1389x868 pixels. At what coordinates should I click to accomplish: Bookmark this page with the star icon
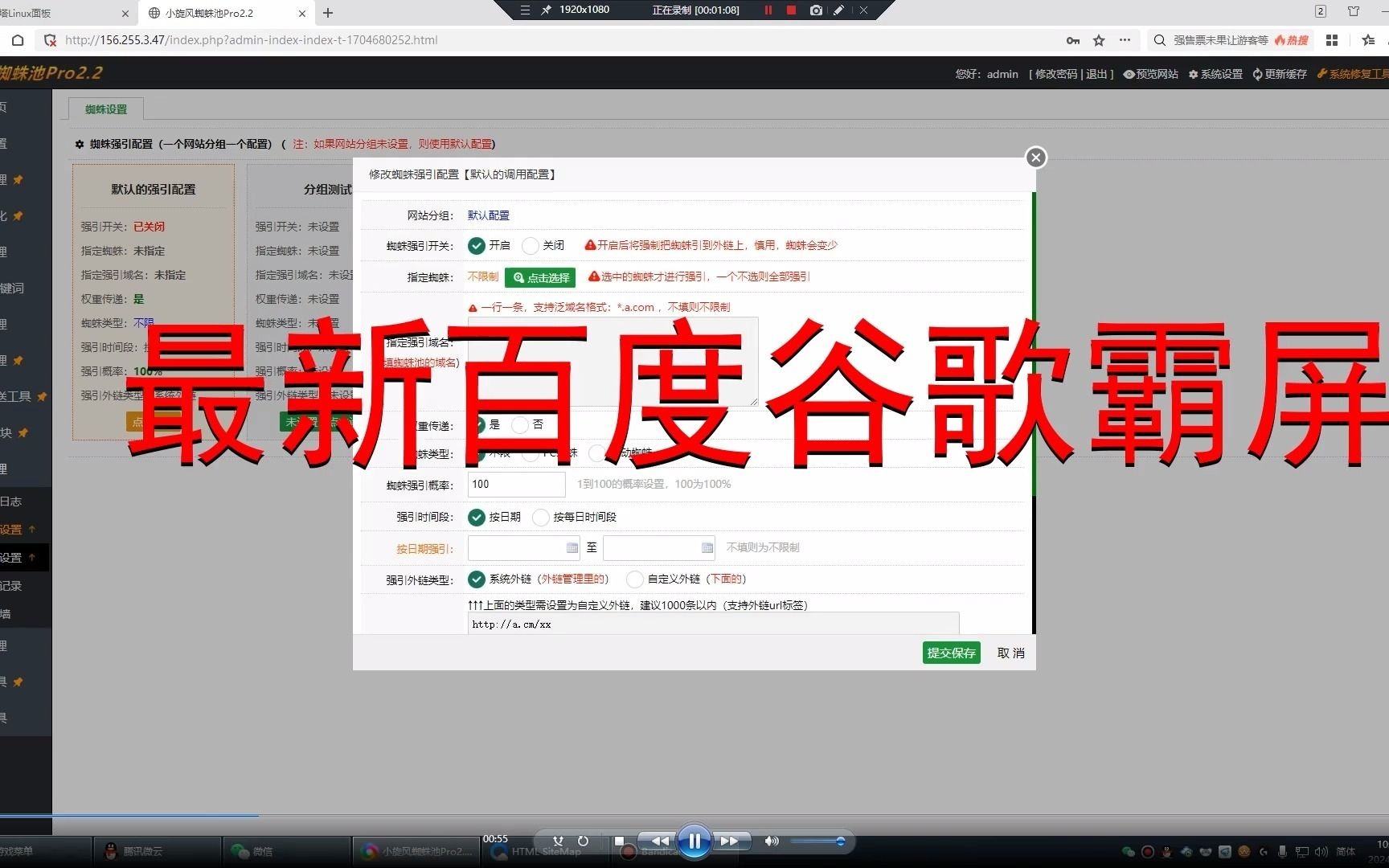point(1099,40)
